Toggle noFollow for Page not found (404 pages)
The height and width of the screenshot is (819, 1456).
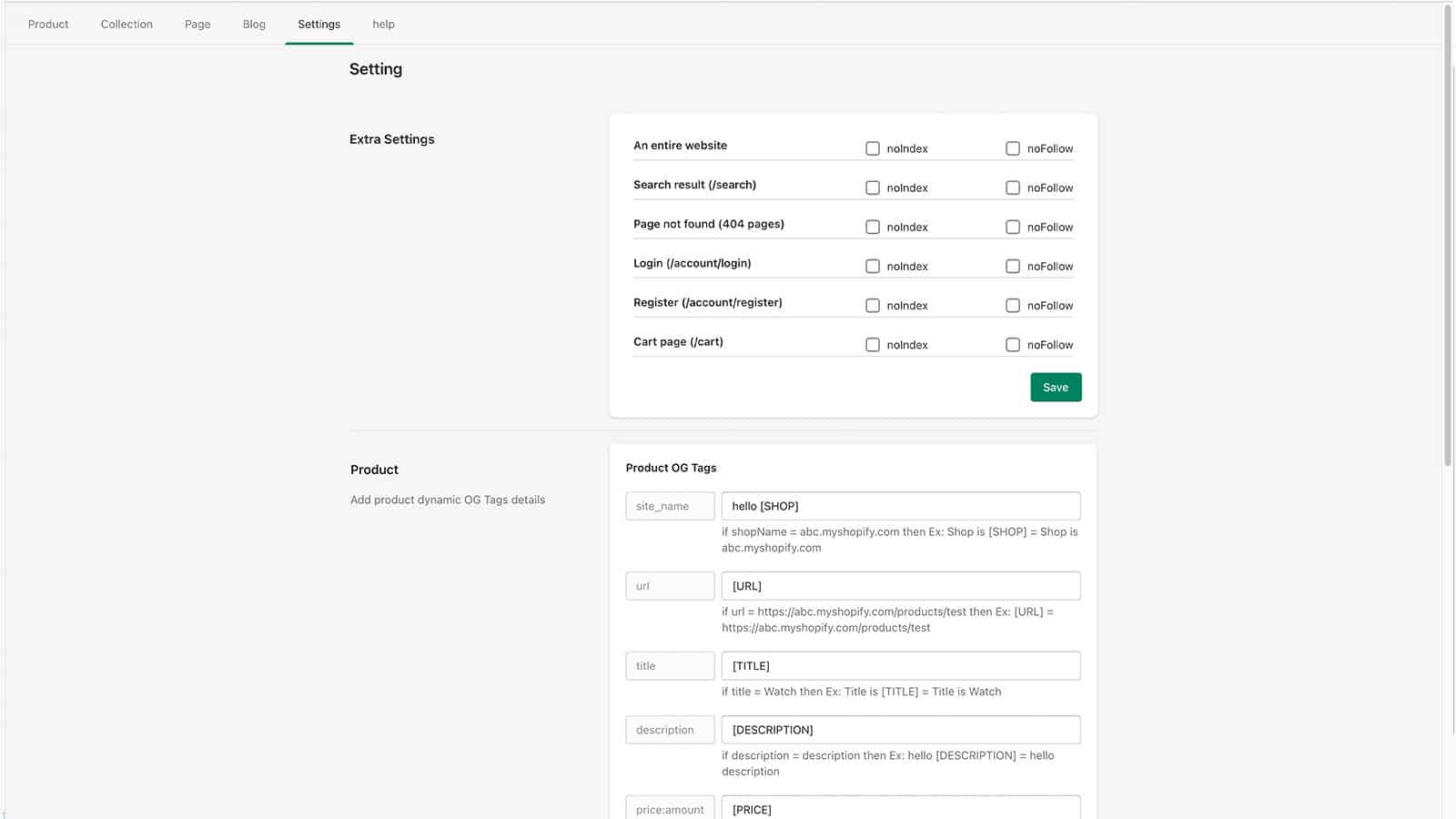pyautogui.click(x=1013, y=227)
